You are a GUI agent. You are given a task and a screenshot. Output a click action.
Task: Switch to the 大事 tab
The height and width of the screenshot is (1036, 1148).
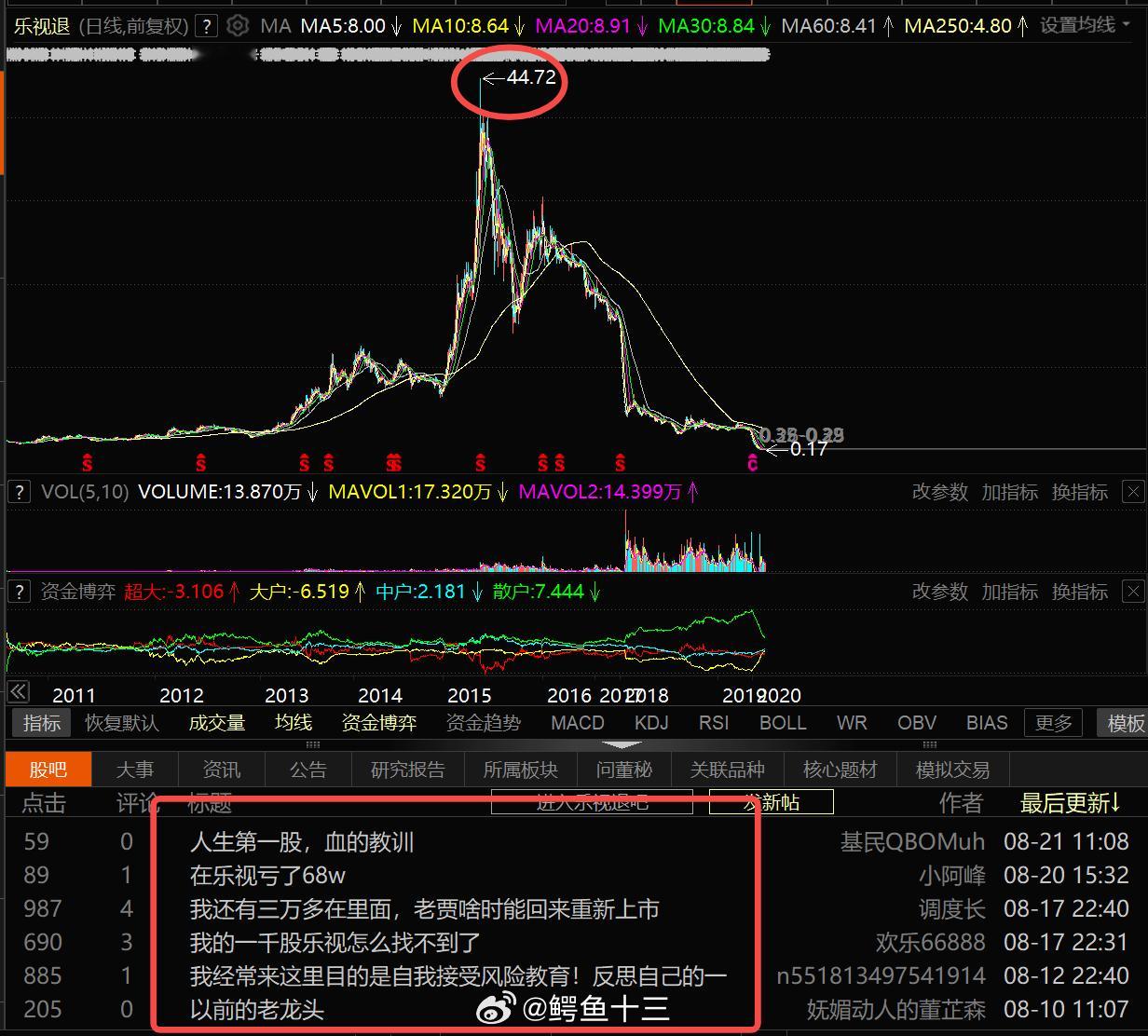coord(134,770)
